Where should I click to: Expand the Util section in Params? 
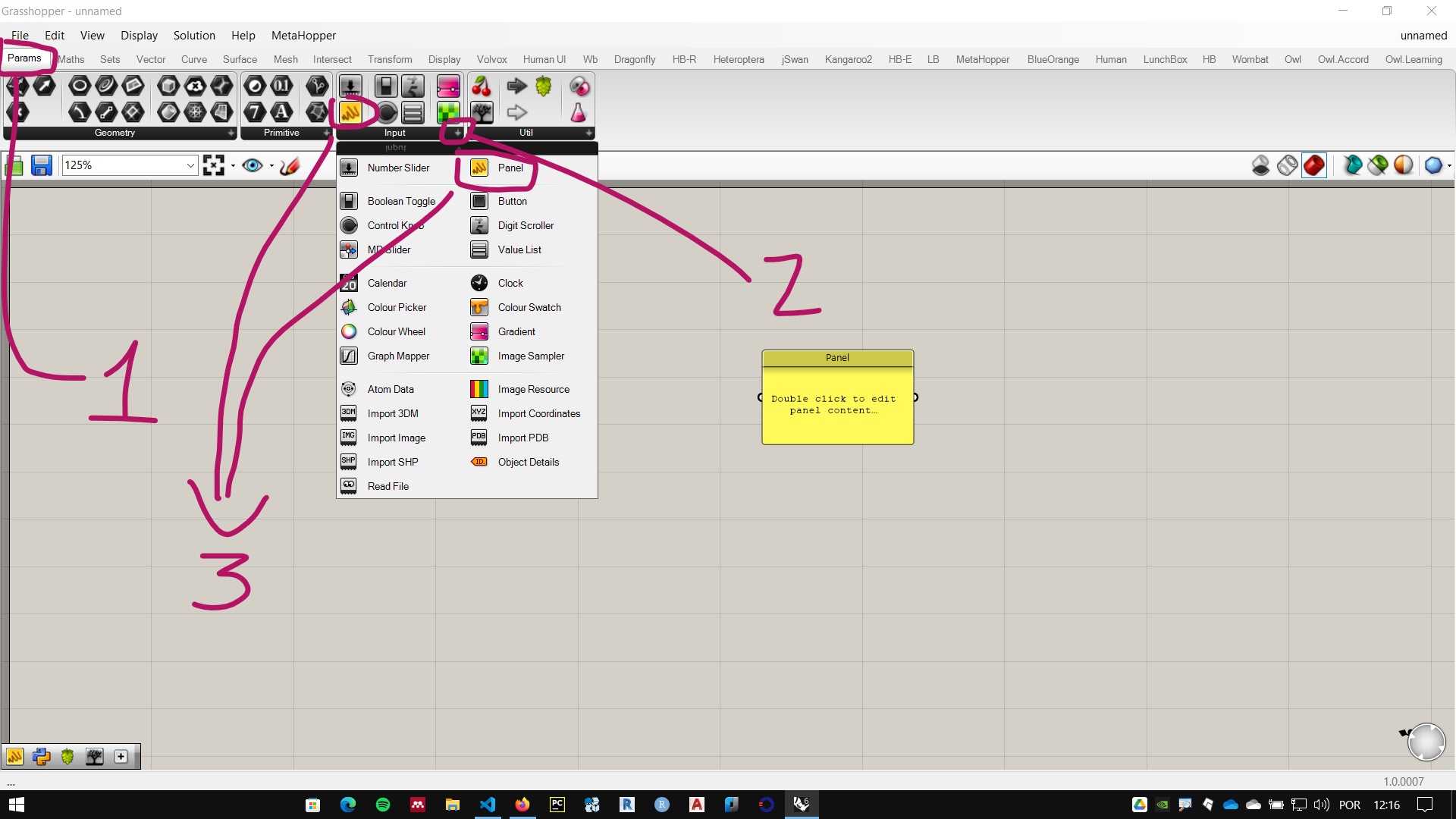tap(590, 132)
